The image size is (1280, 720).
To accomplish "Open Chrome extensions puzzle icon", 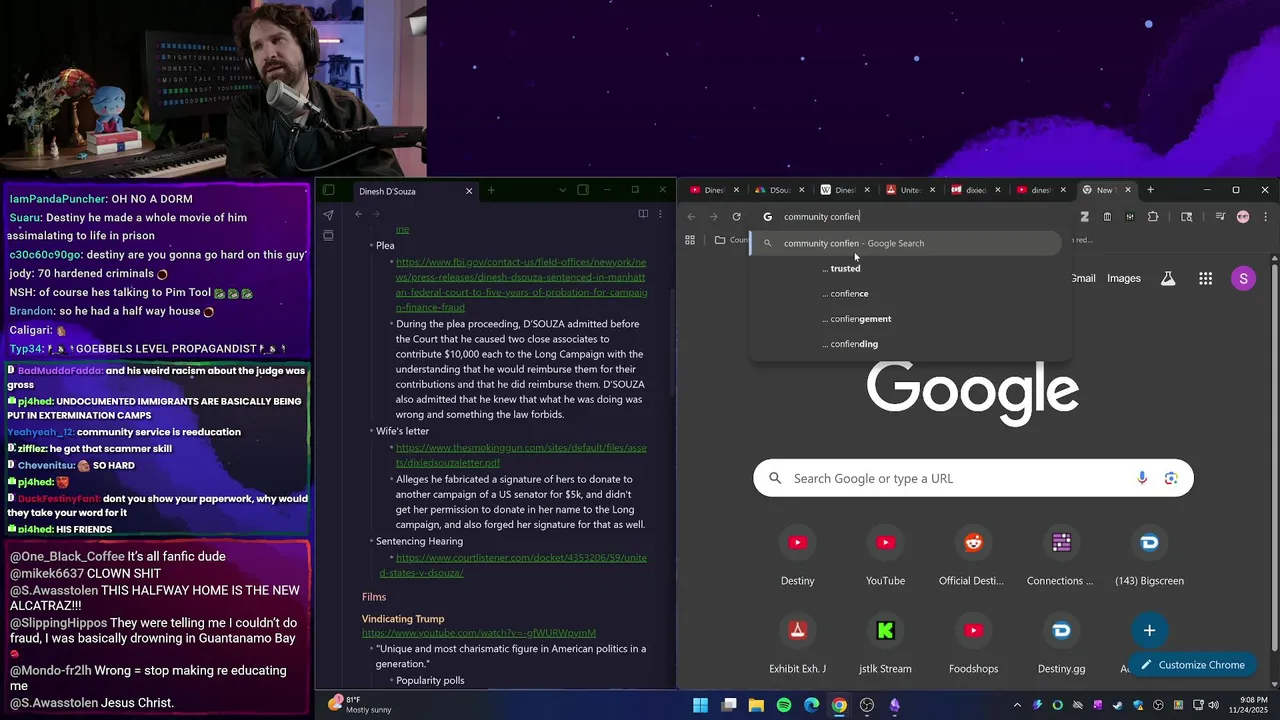I will click(1153, 217).
